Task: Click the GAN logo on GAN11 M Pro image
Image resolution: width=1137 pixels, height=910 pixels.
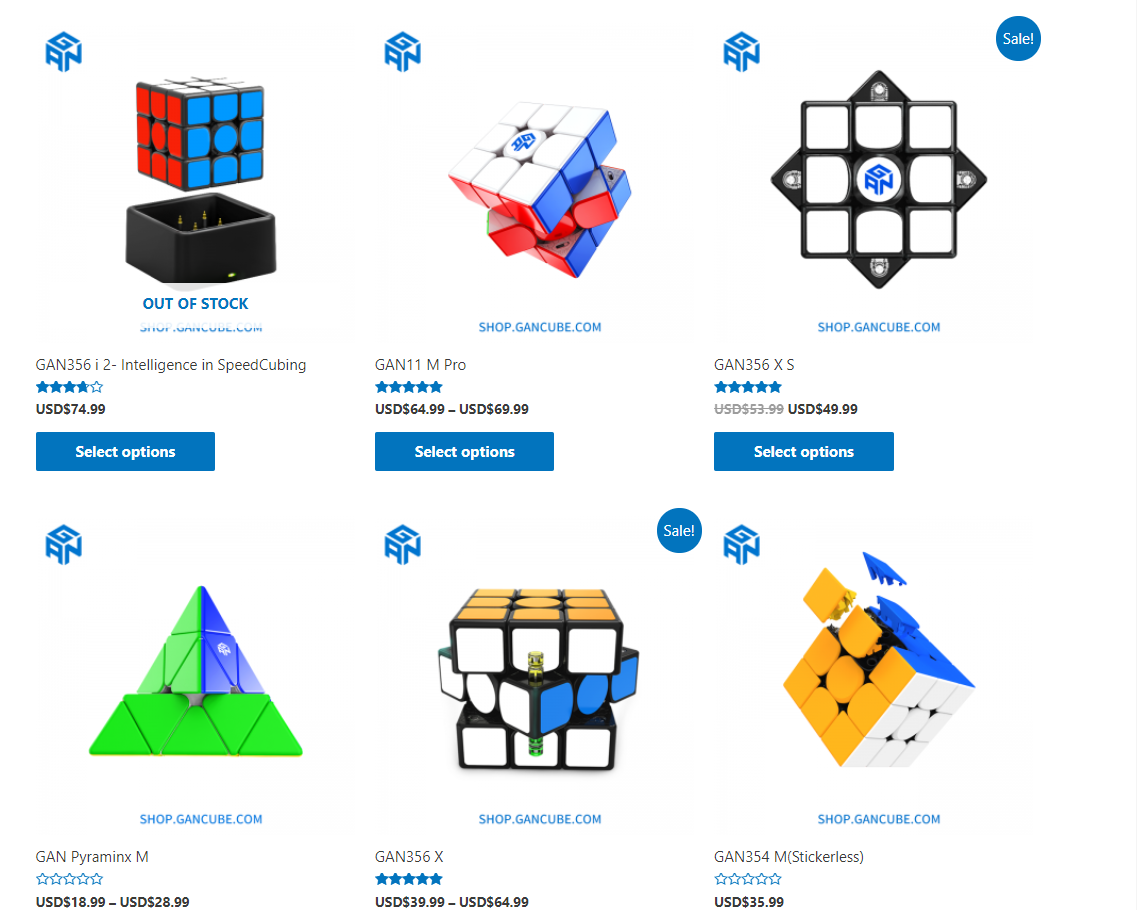Action: pyautogui.click(x=402, y=51)
